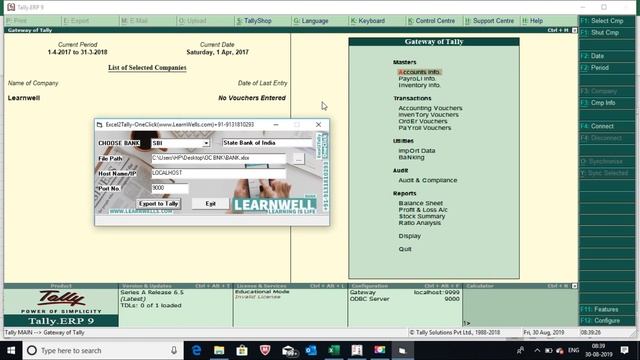The image size is (640, 360).
Task: Open the Mail icon with 99+ badge
Action: [x=289, y=351]
